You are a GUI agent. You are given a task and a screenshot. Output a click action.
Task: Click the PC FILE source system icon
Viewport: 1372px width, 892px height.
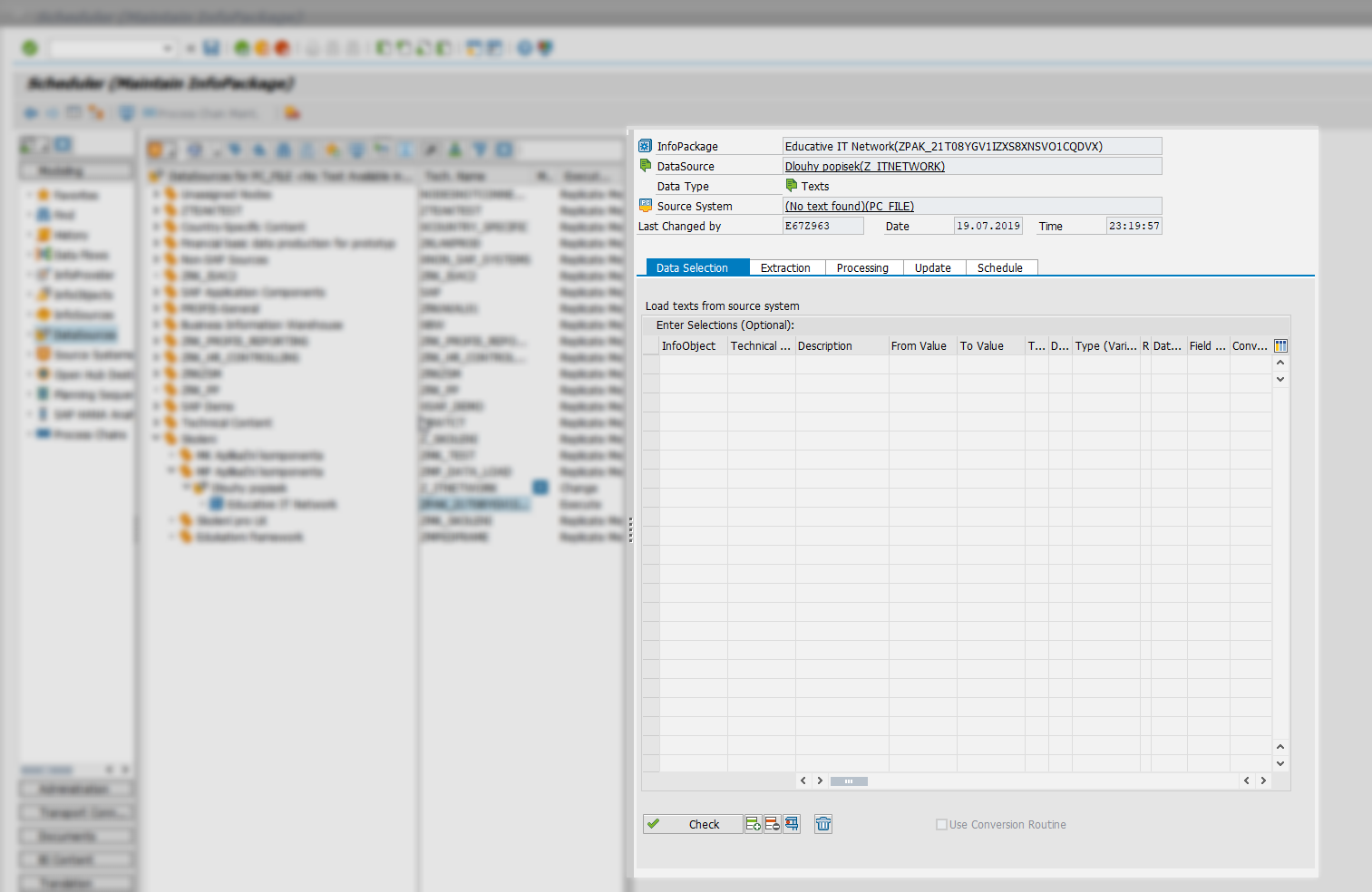(x=646, y=205)
